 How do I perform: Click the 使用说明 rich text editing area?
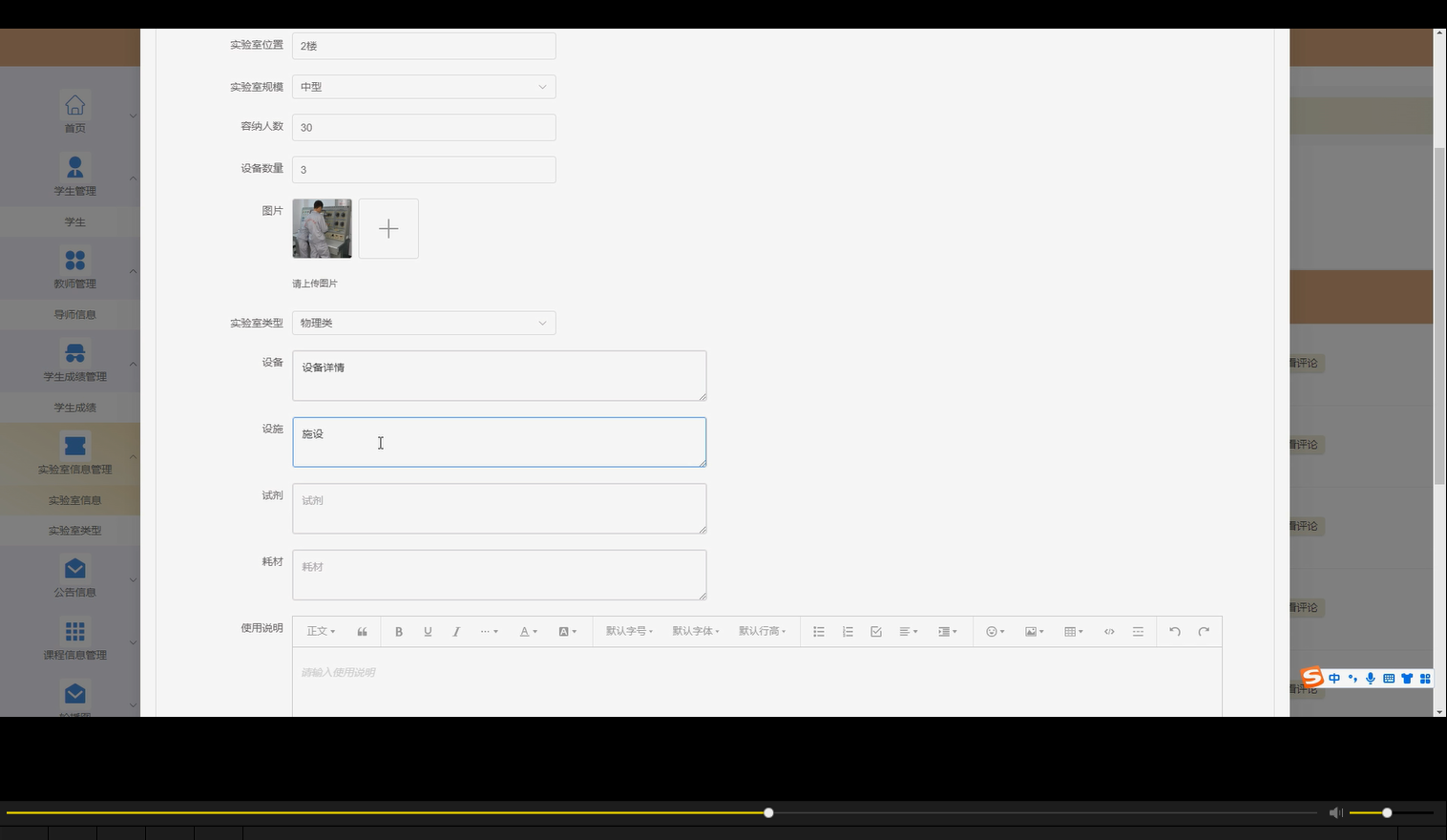[757, 682]
